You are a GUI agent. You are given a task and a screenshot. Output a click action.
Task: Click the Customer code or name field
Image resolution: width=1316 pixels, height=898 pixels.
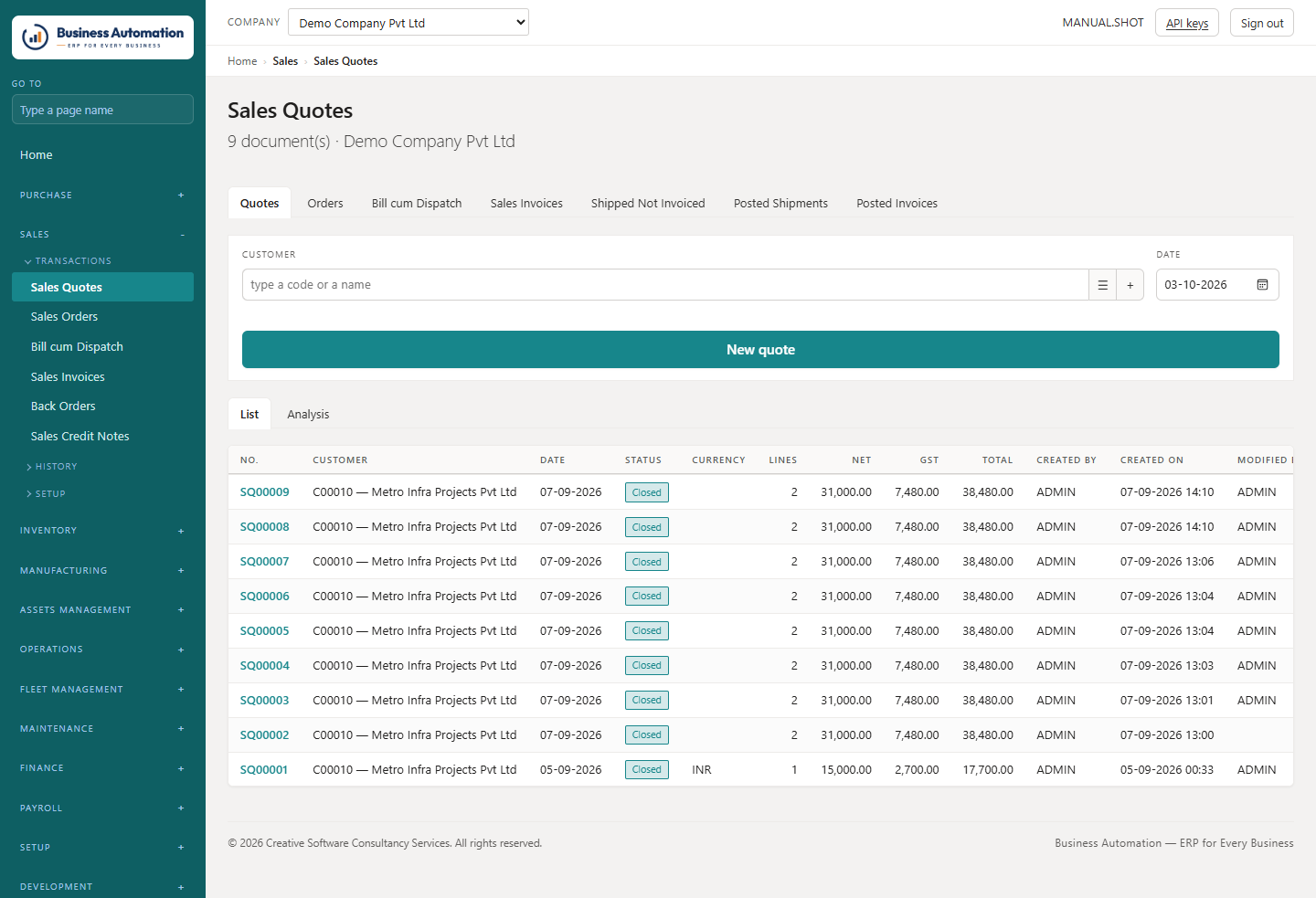pyautogui.click(x=665, y=285)
